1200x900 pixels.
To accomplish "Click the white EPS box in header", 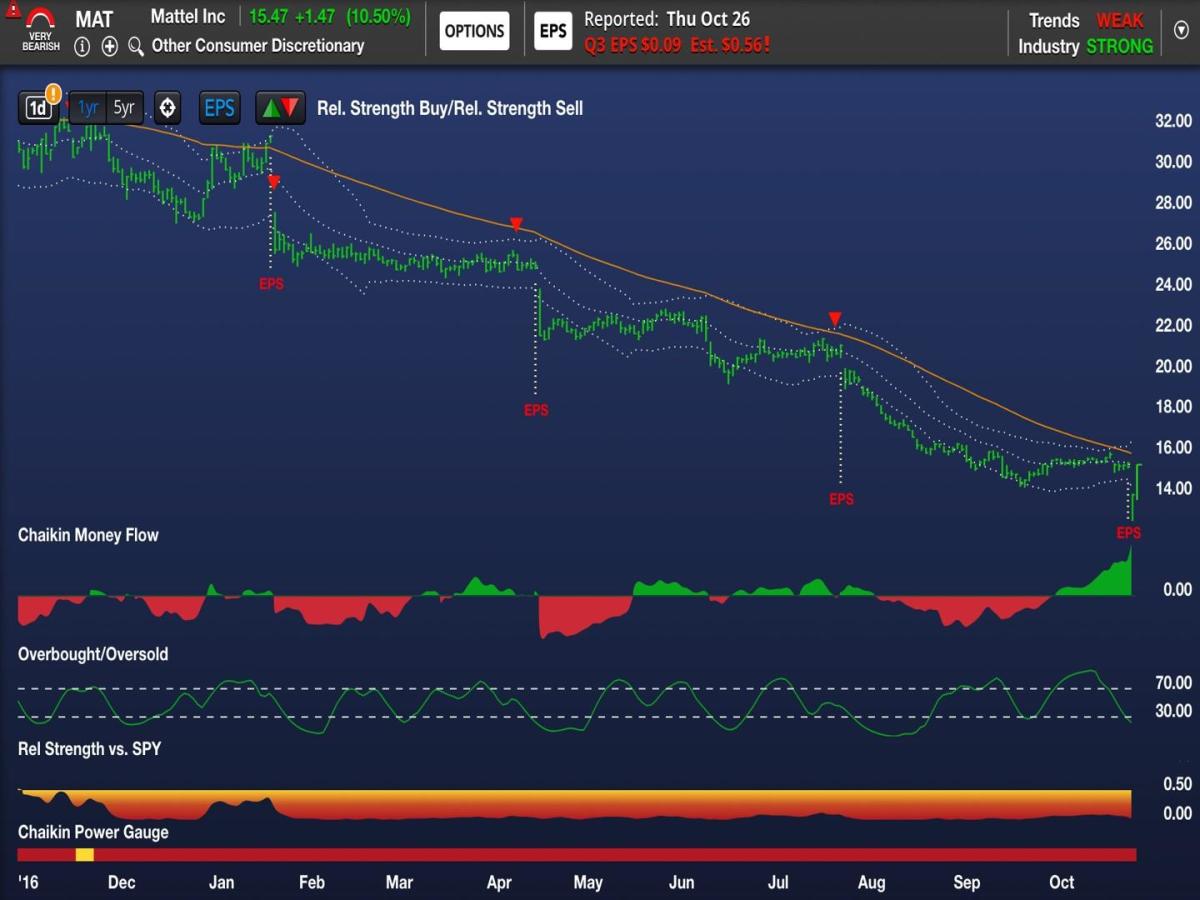I will pyautogui.click(x=553, y=31).
